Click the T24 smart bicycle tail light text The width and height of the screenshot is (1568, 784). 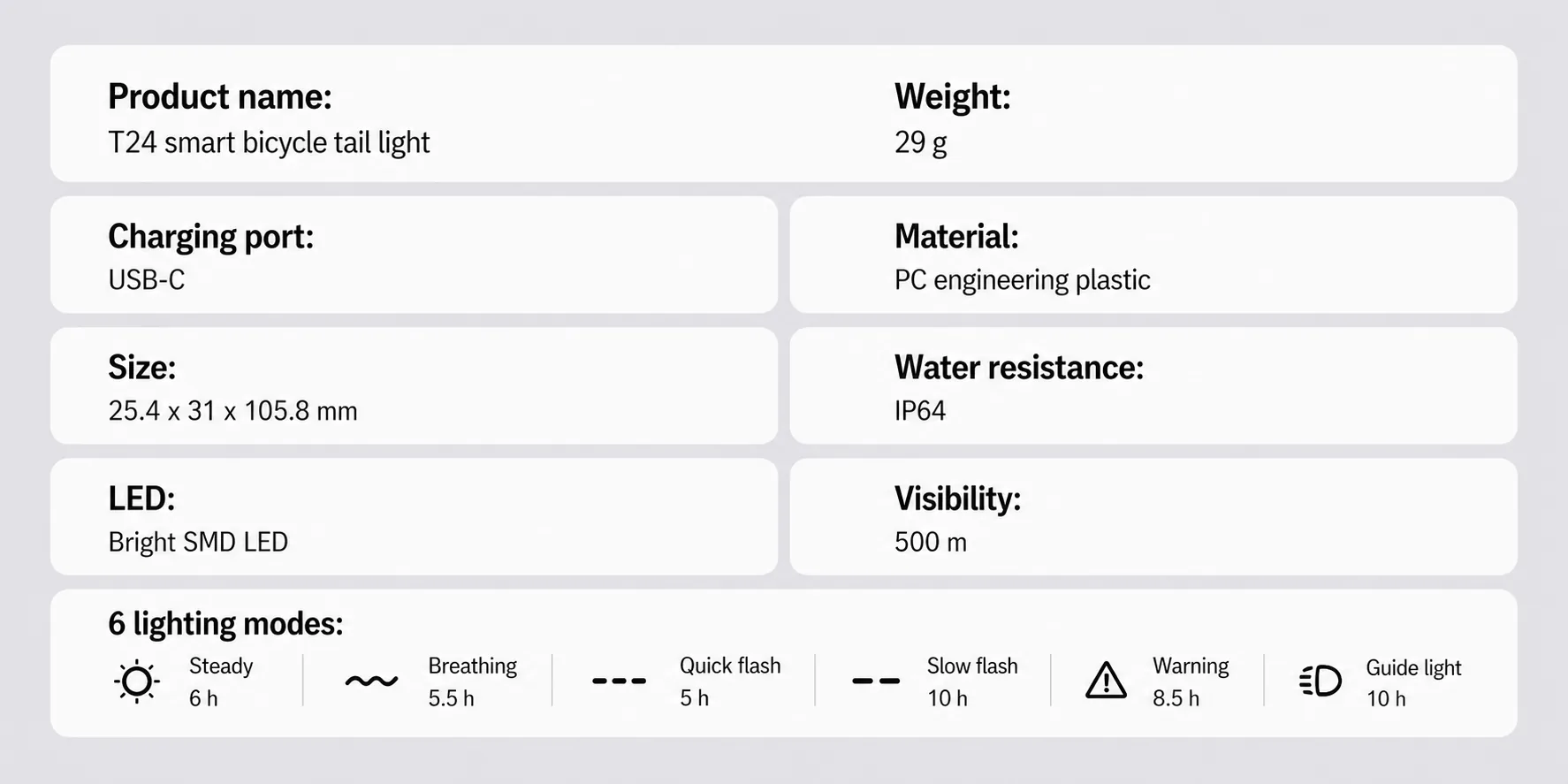coord(269,142)
